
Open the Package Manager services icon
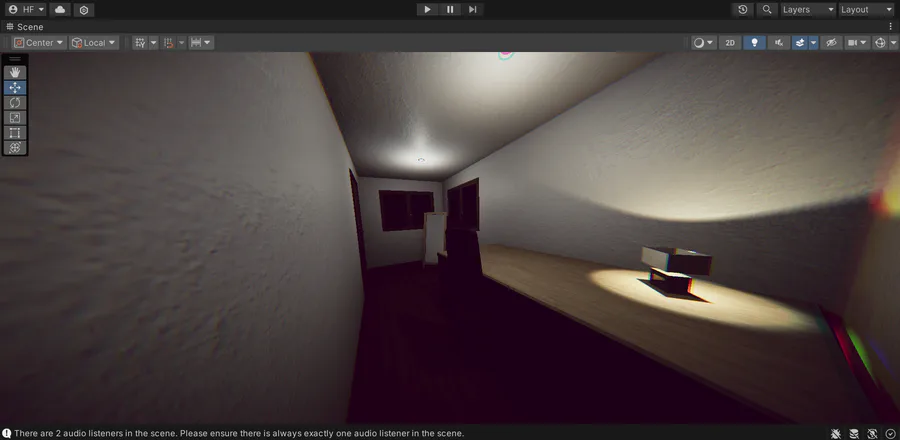84,10
